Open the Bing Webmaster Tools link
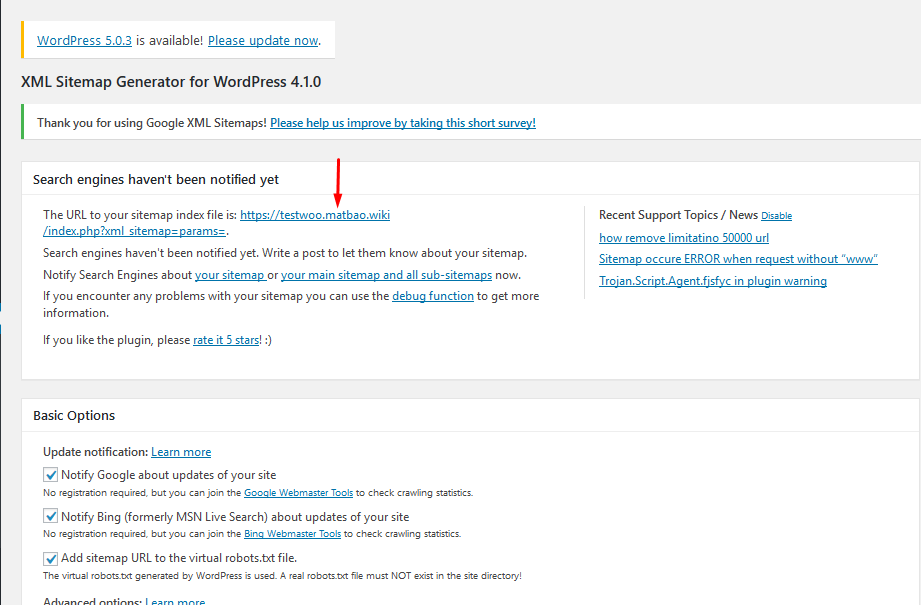Image resolution: width=921 pixels, height=605 pixels. 293,534
